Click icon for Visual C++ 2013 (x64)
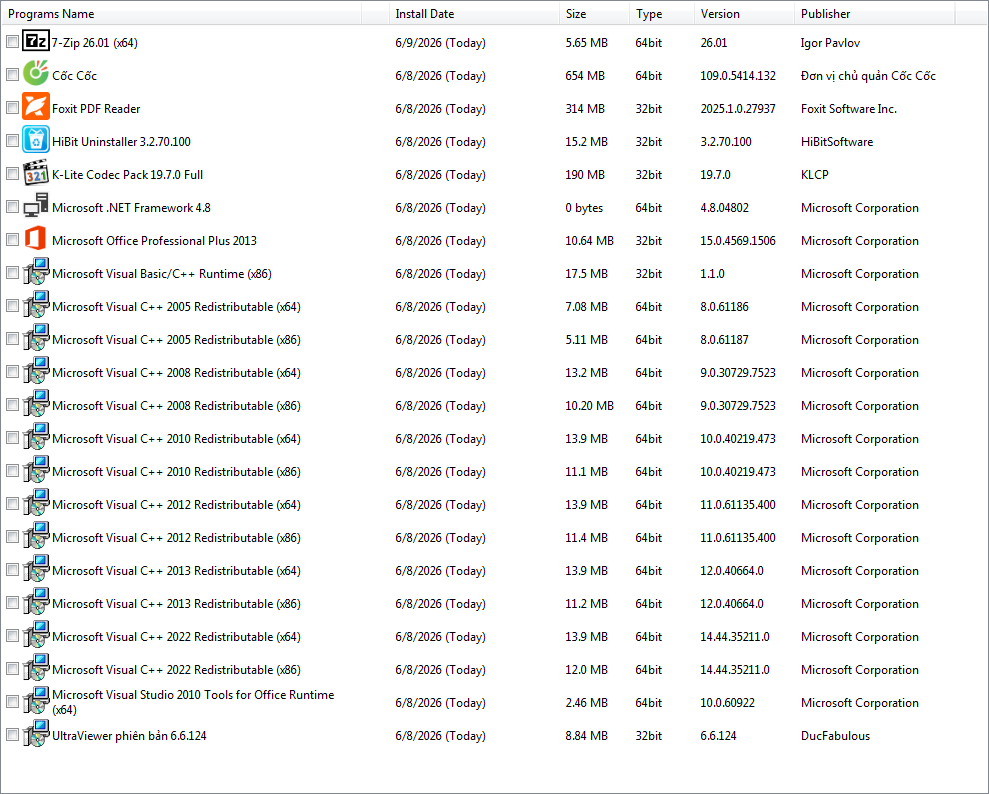The height and width of the screenshot is (794, 989). 36,569
